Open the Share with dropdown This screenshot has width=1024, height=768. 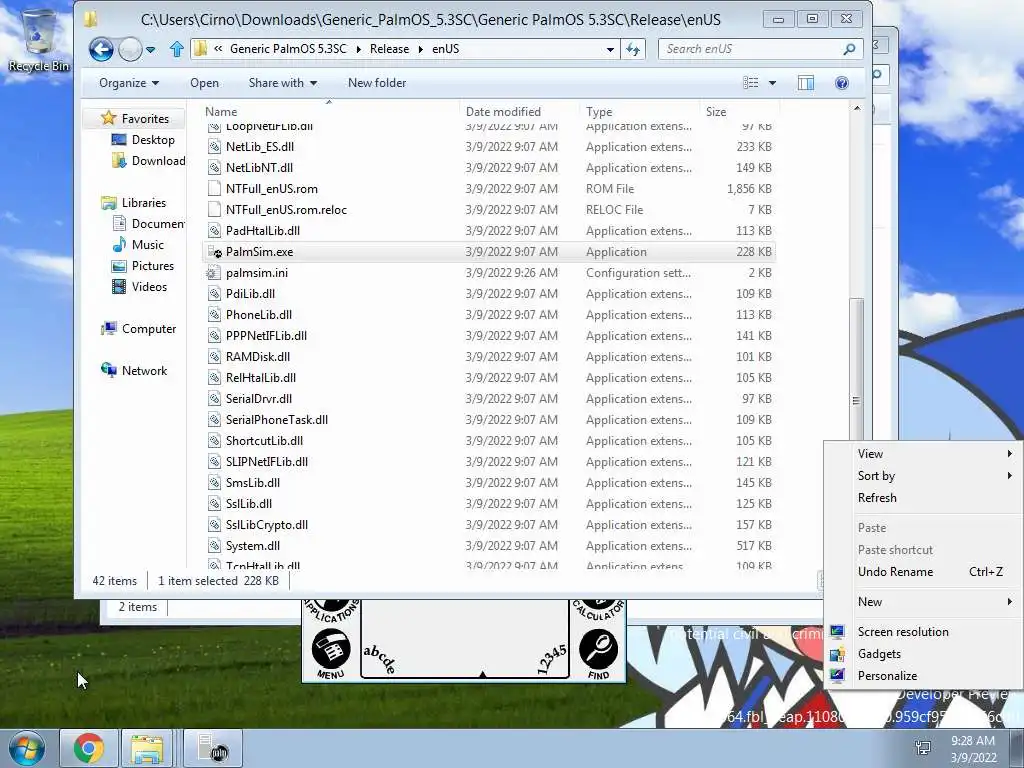point(282,83)
